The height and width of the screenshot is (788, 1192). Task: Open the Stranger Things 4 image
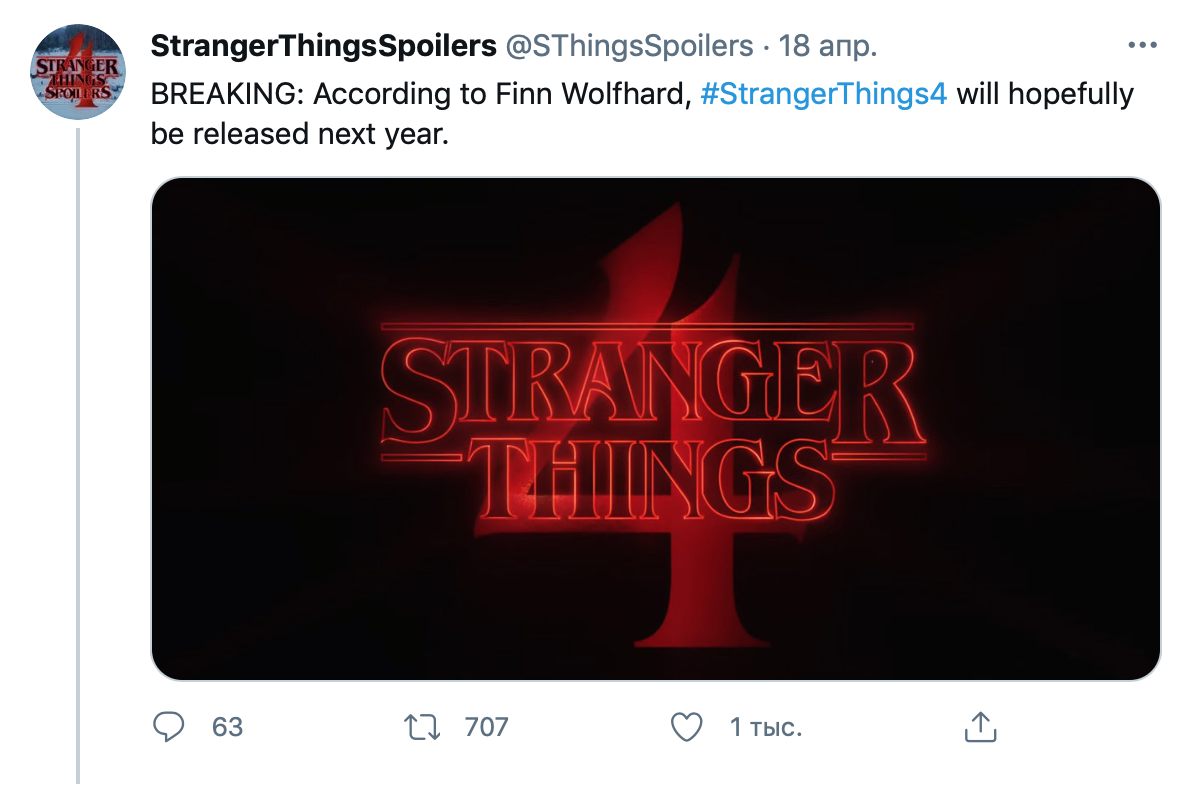[656, 429]
